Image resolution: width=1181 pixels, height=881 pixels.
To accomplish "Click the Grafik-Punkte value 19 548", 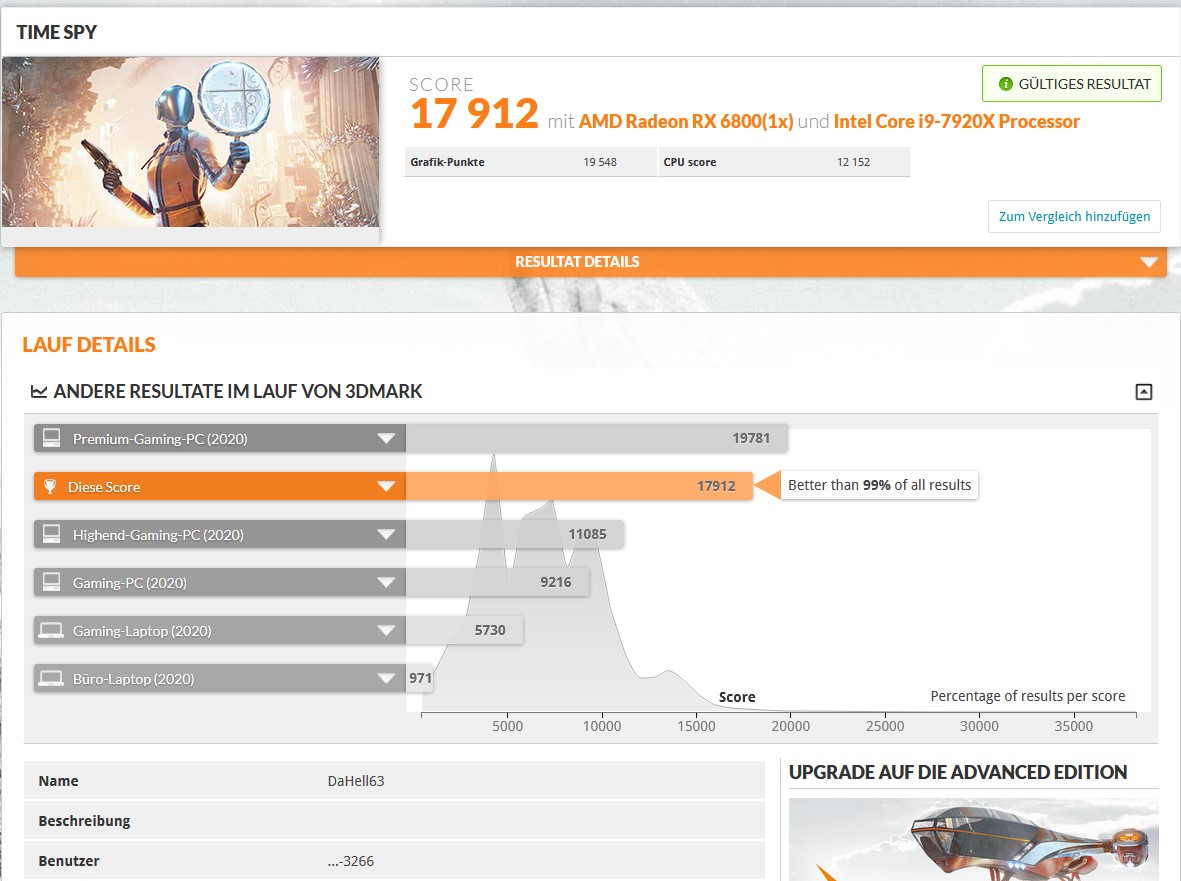I will click(600, 162).
